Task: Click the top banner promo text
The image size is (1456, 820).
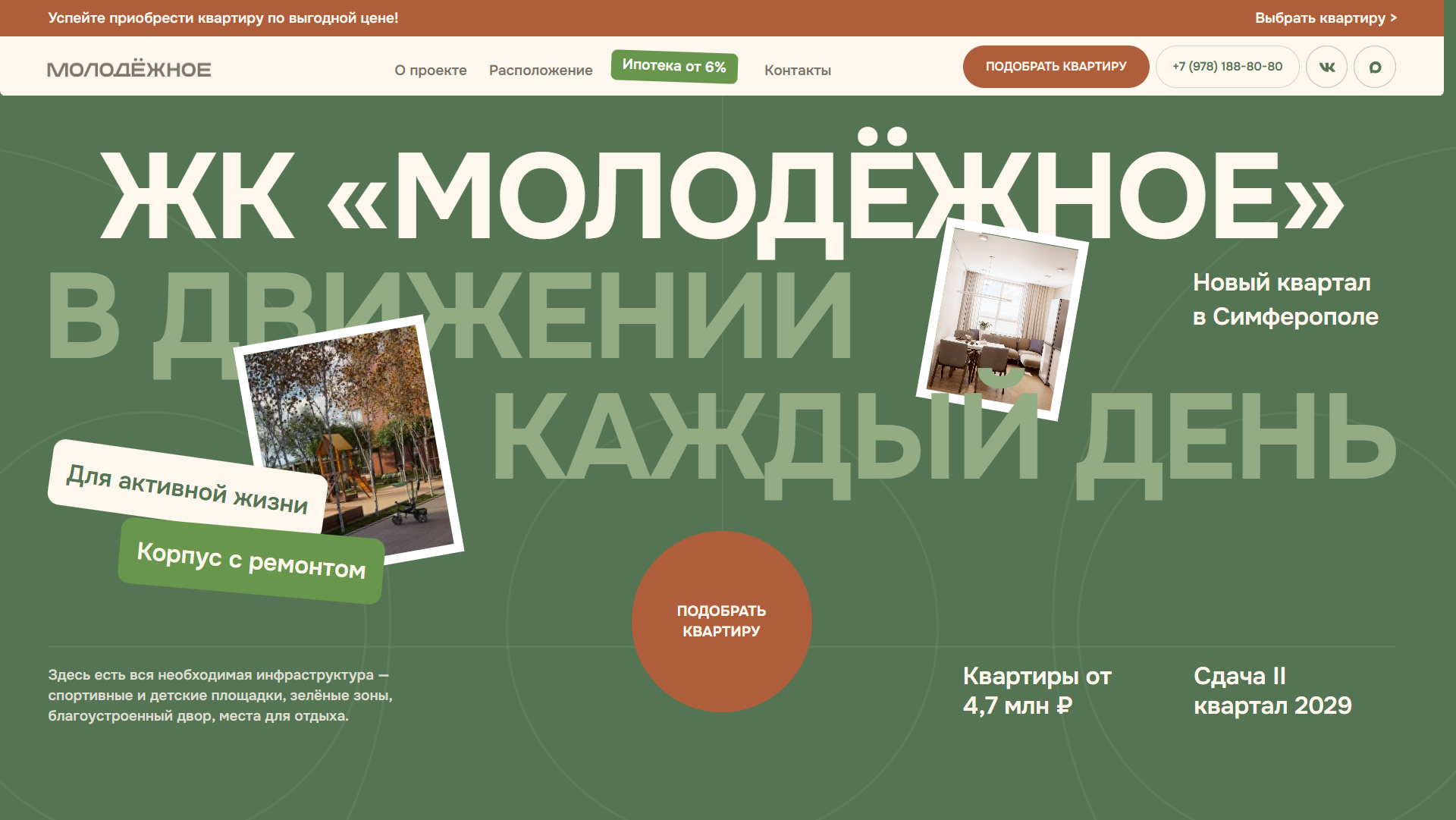Action: (x=223, y=18)
